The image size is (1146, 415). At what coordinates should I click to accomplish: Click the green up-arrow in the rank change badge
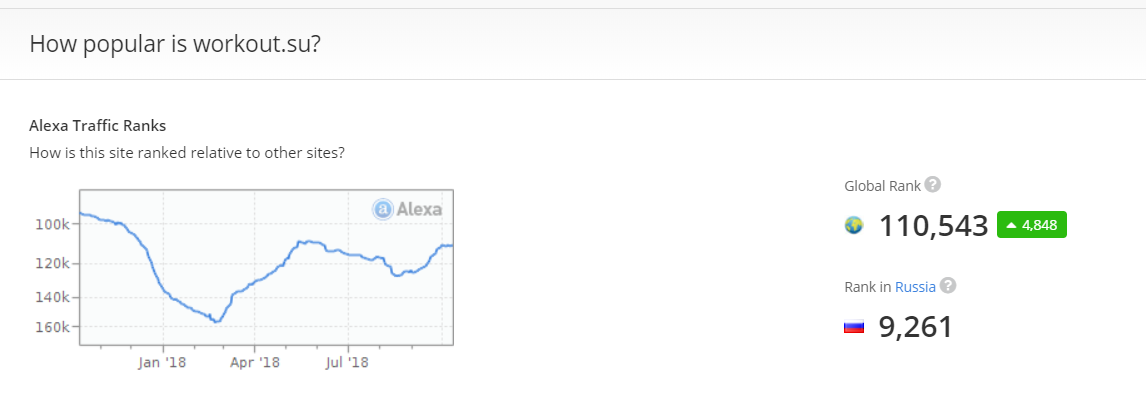(1011, 226)
